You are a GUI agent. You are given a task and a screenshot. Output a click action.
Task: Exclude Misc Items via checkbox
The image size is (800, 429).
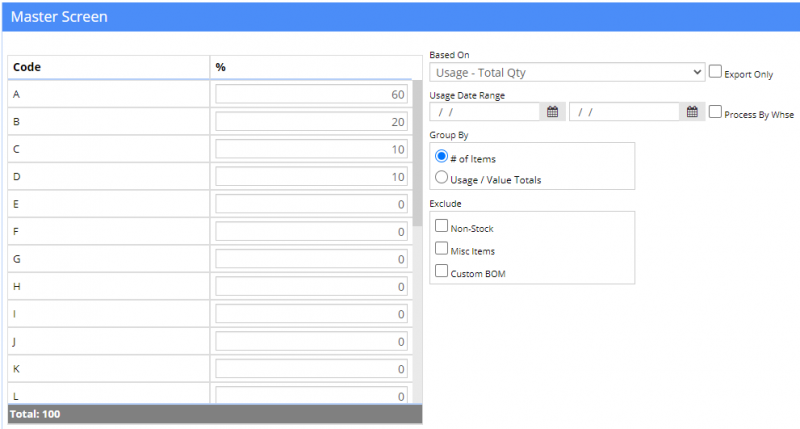click(x=442, y=249)
